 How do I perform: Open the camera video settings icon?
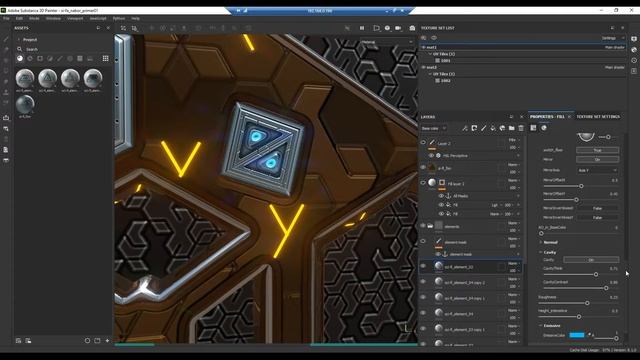pyautogui.click(x=398, y=28)
